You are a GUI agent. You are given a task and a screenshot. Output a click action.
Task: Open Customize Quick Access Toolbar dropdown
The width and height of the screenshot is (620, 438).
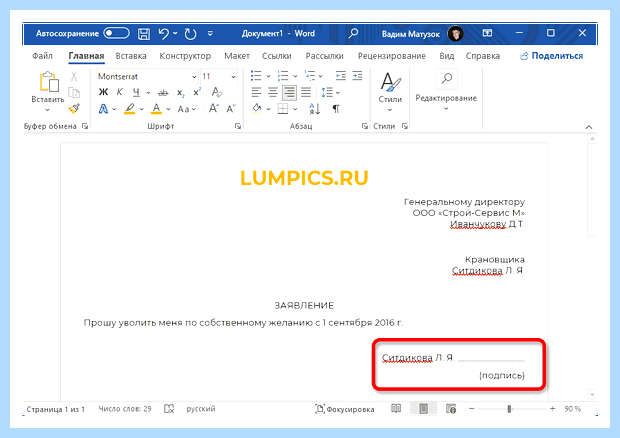click(210, 34)
